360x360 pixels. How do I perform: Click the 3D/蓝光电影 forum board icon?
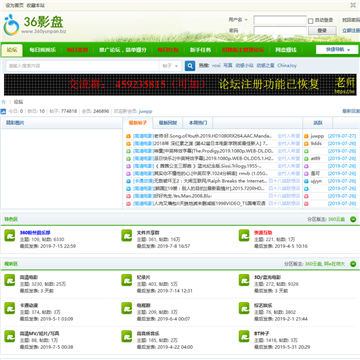244,280
